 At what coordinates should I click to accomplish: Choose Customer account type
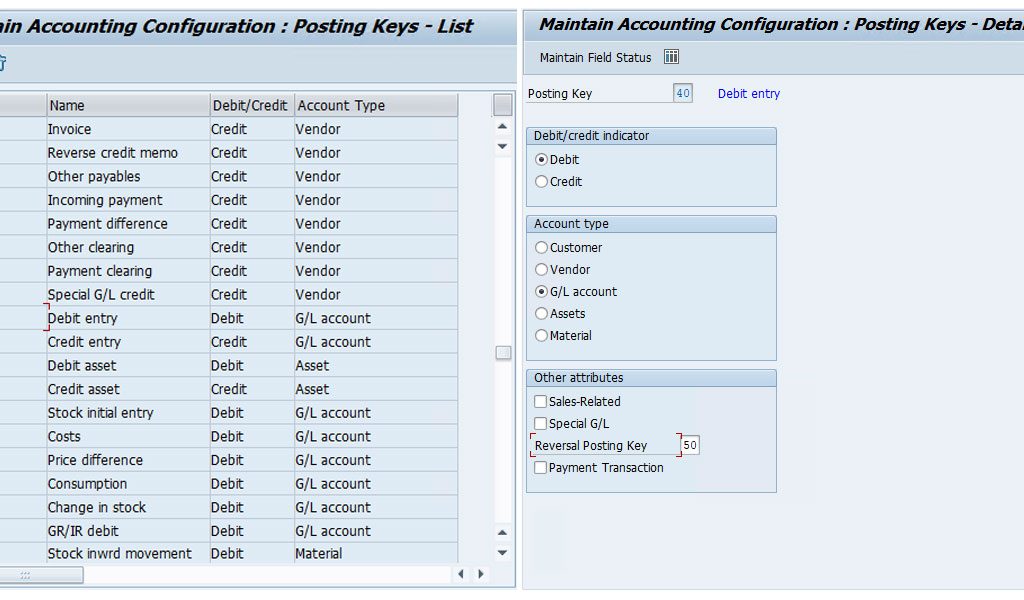click(541, 247)
